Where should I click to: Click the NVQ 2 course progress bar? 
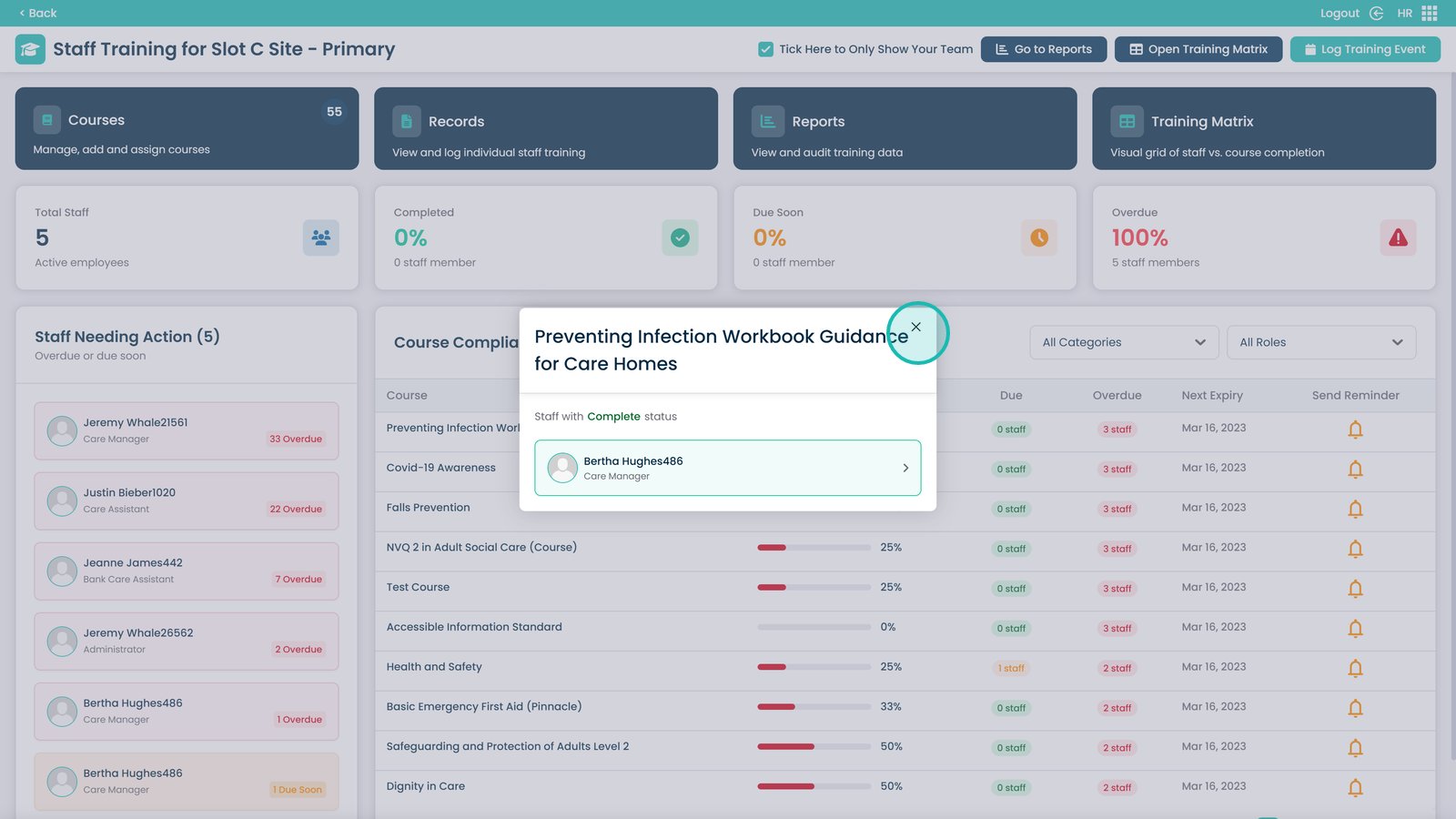814,548
